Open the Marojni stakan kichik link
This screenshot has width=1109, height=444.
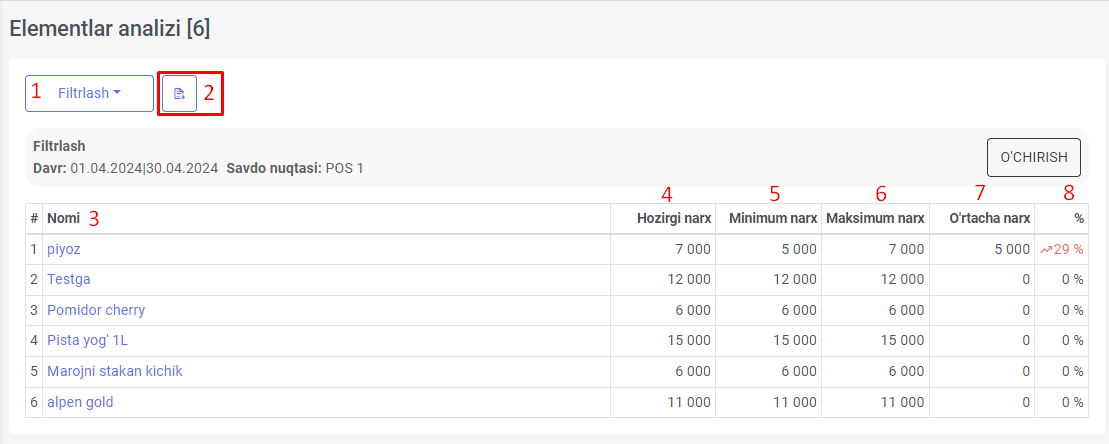(x=115, y=370)
